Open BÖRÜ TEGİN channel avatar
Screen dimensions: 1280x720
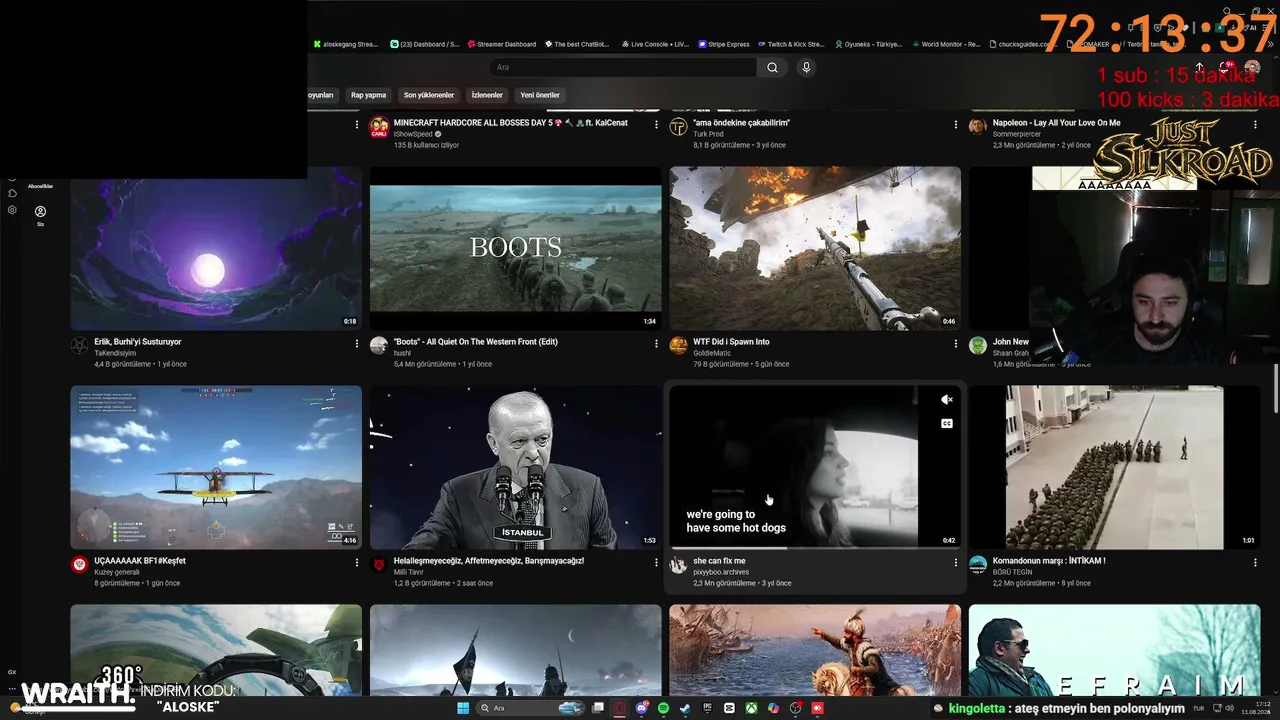pos(978,564)
